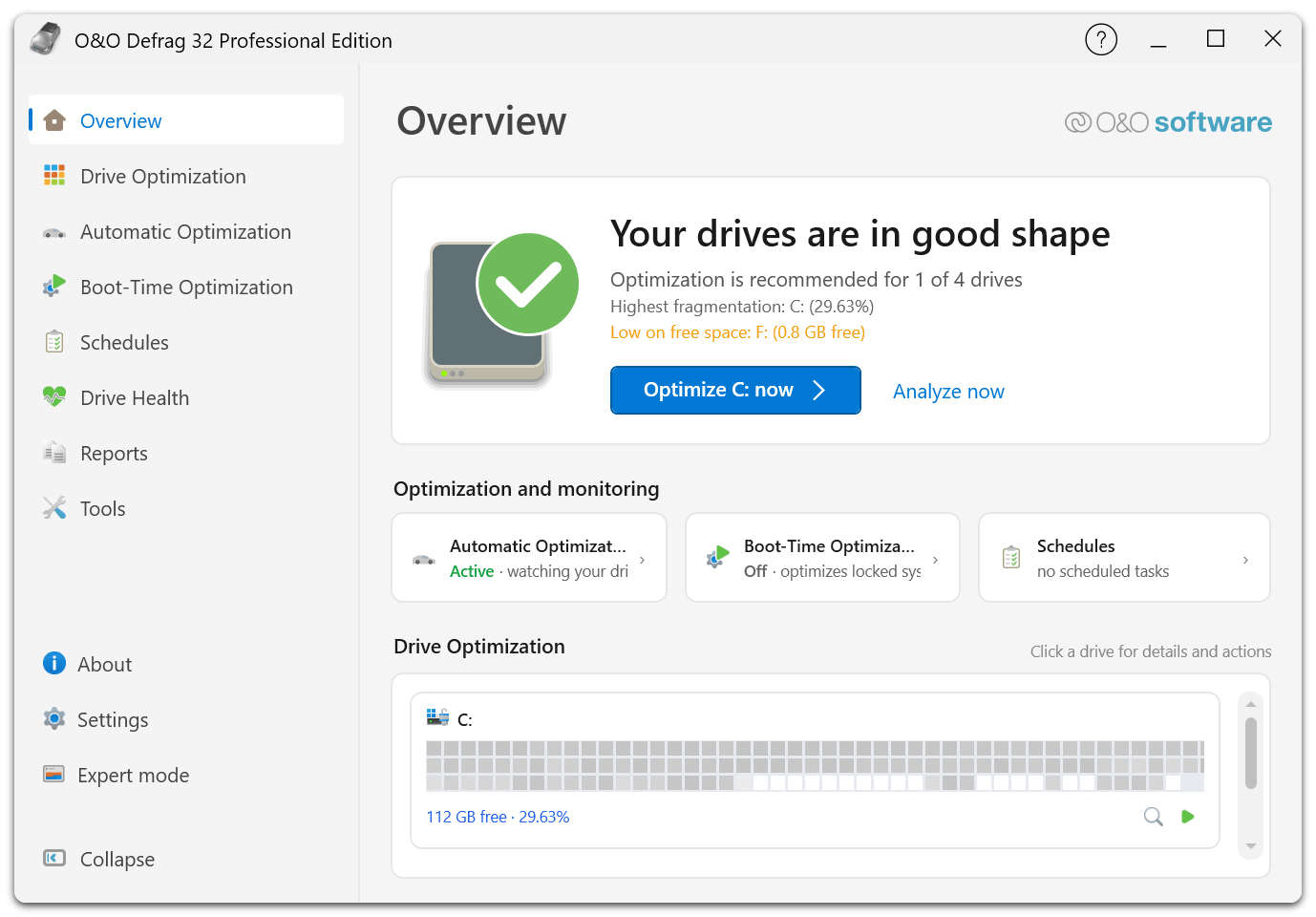Start optimization with green play icon for C:
This screenshot has height=917, width=1316.
click(1188, 817)
